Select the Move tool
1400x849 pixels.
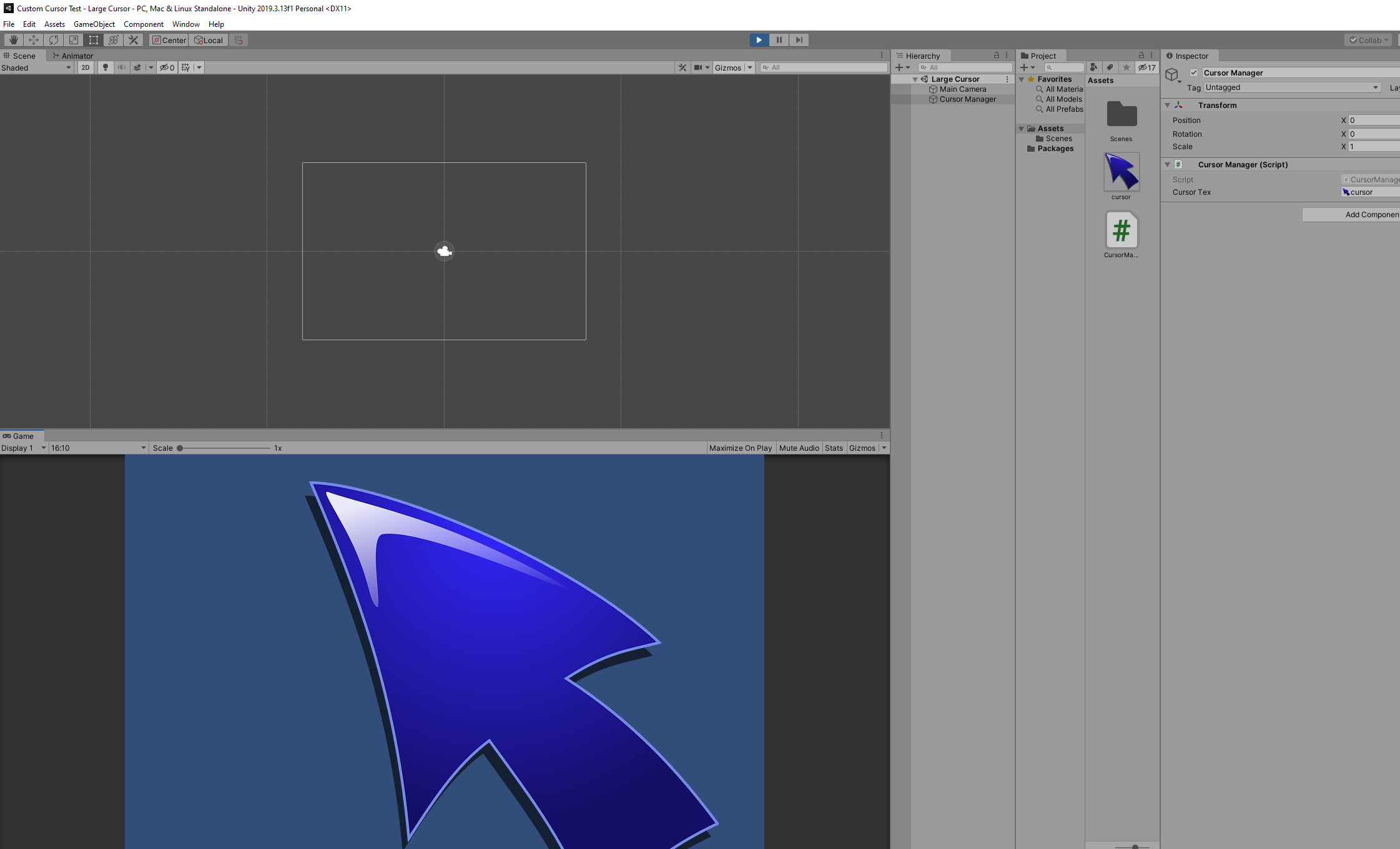pyautogui.click(x=34, y=40)
